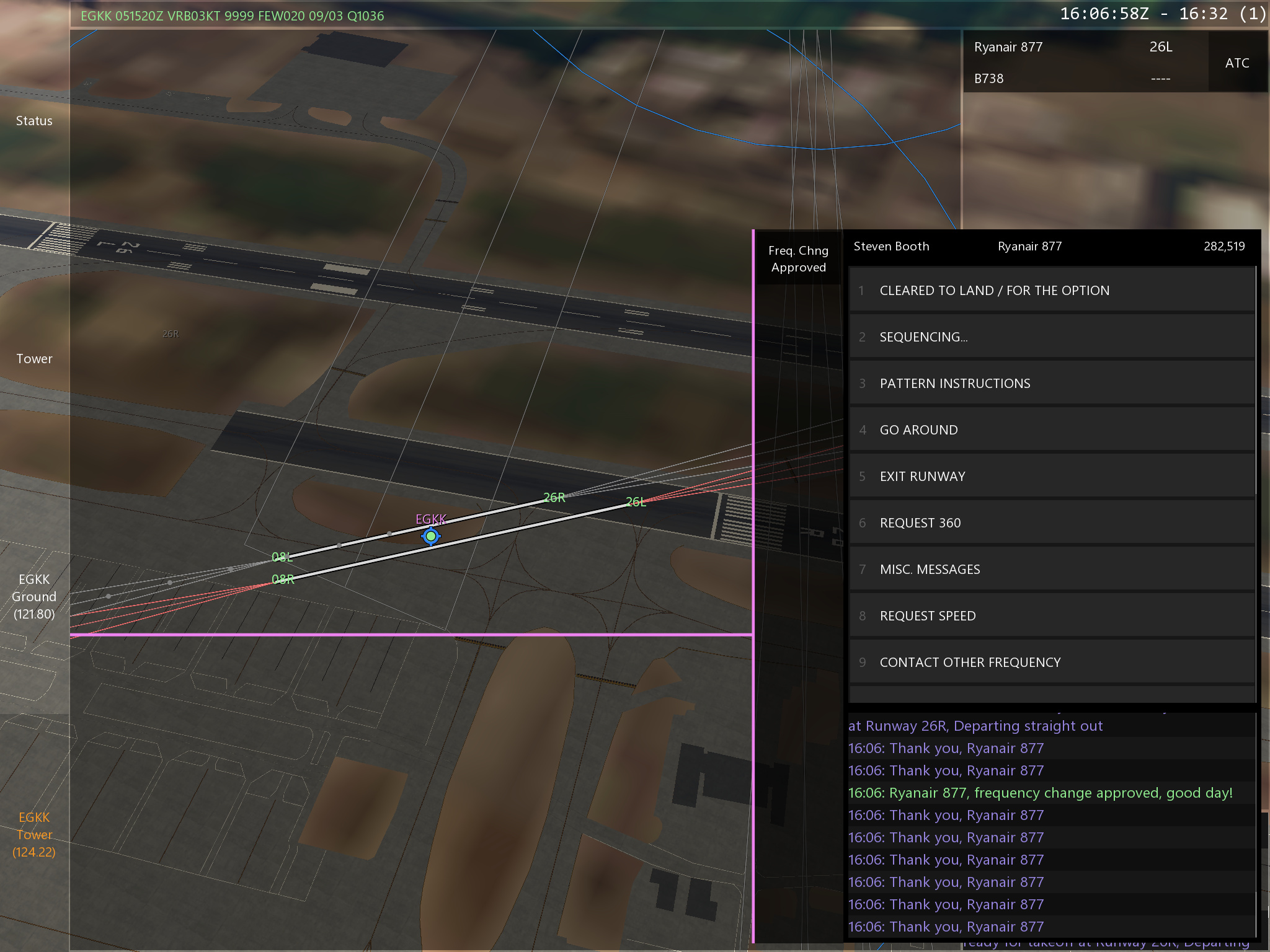
Task: Click the 26L runway label on the map
Action: click(x=636, y=502)
